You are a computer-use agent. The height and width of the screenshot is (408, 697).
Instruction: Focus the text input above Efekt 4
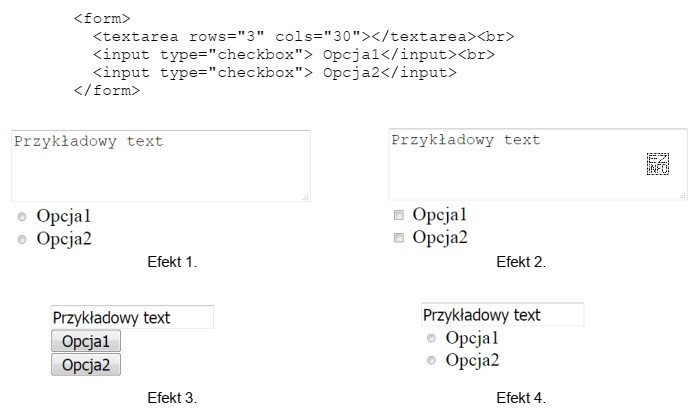point(502,315)
